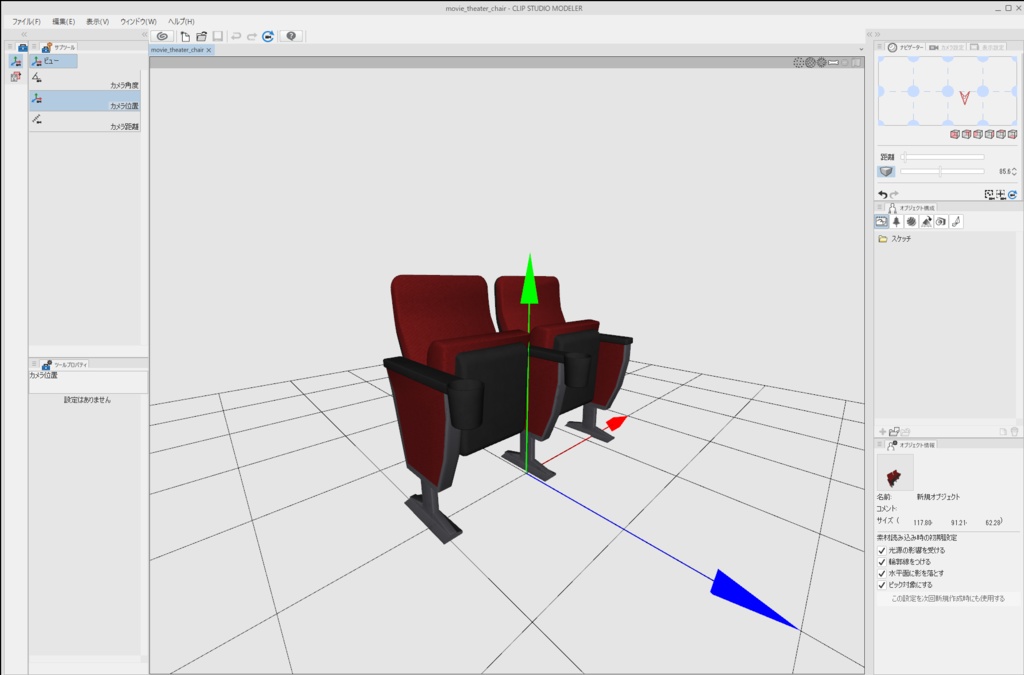Close the movie_theater_chair tab
The image size is (1024, 675).
click(209, 50)
